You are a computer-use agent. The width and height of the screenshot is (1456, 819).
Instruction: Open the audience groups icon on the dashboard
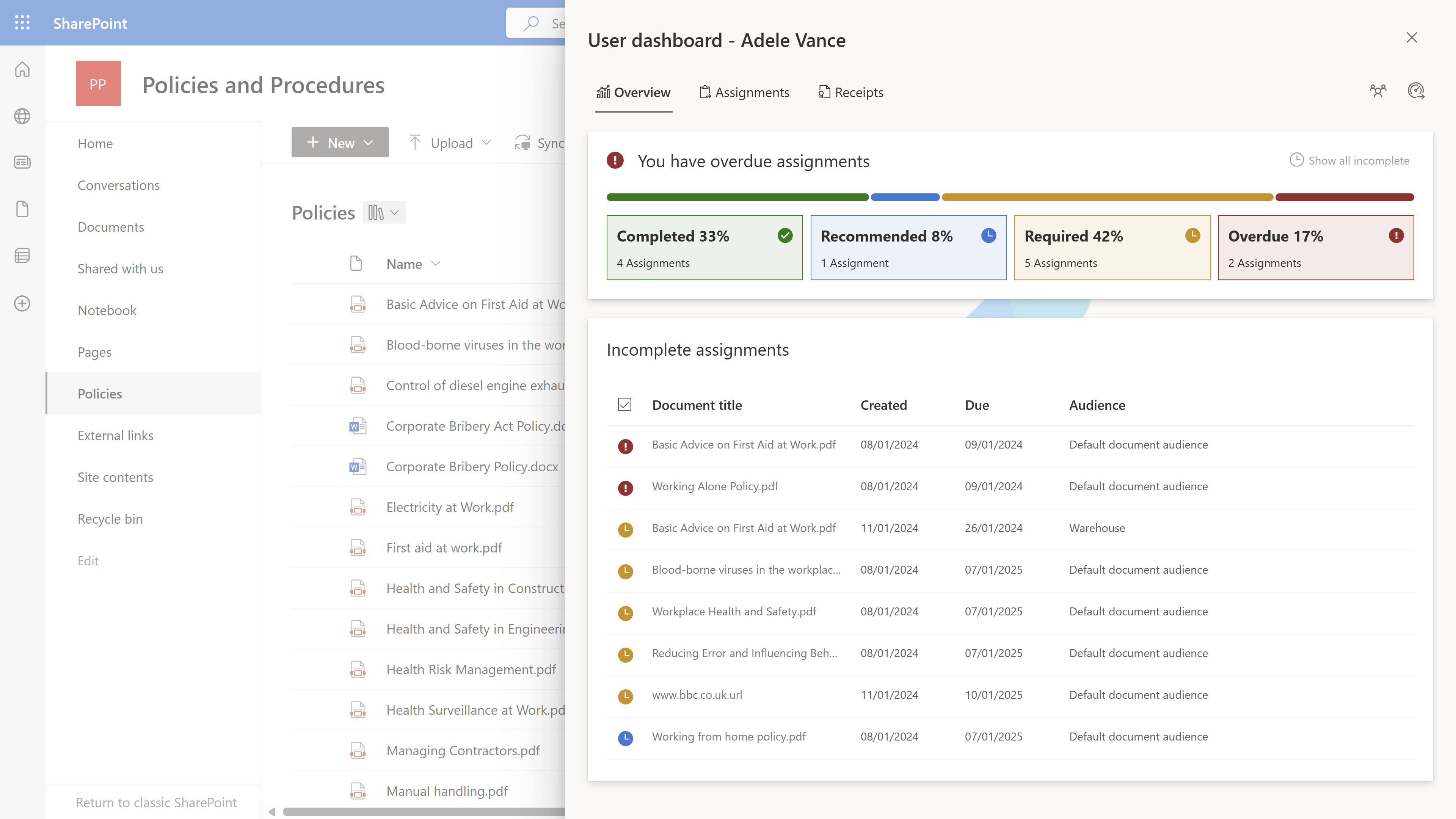click(x=1378, y=91)
